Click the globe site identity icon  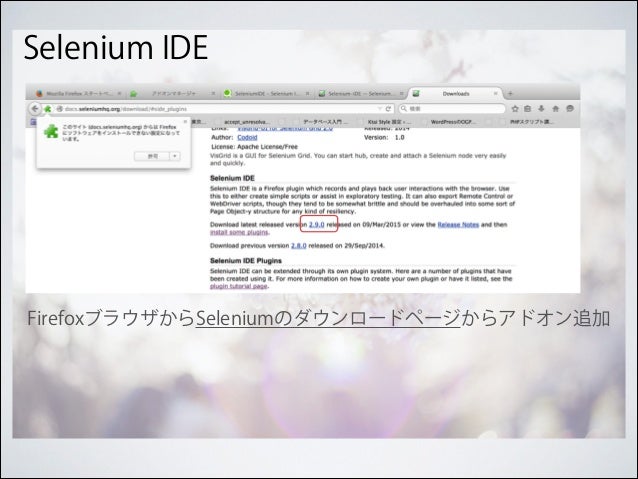59,109
